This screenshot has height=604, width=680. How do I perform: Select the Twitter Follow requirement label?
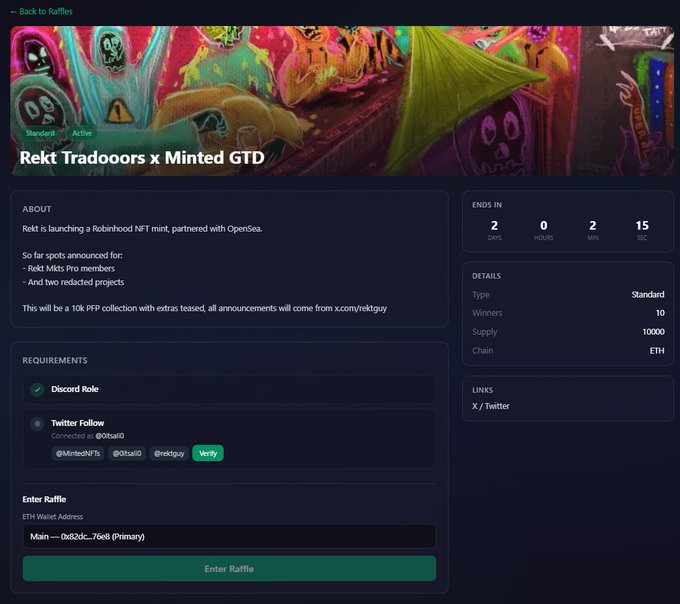coord(78,423)
